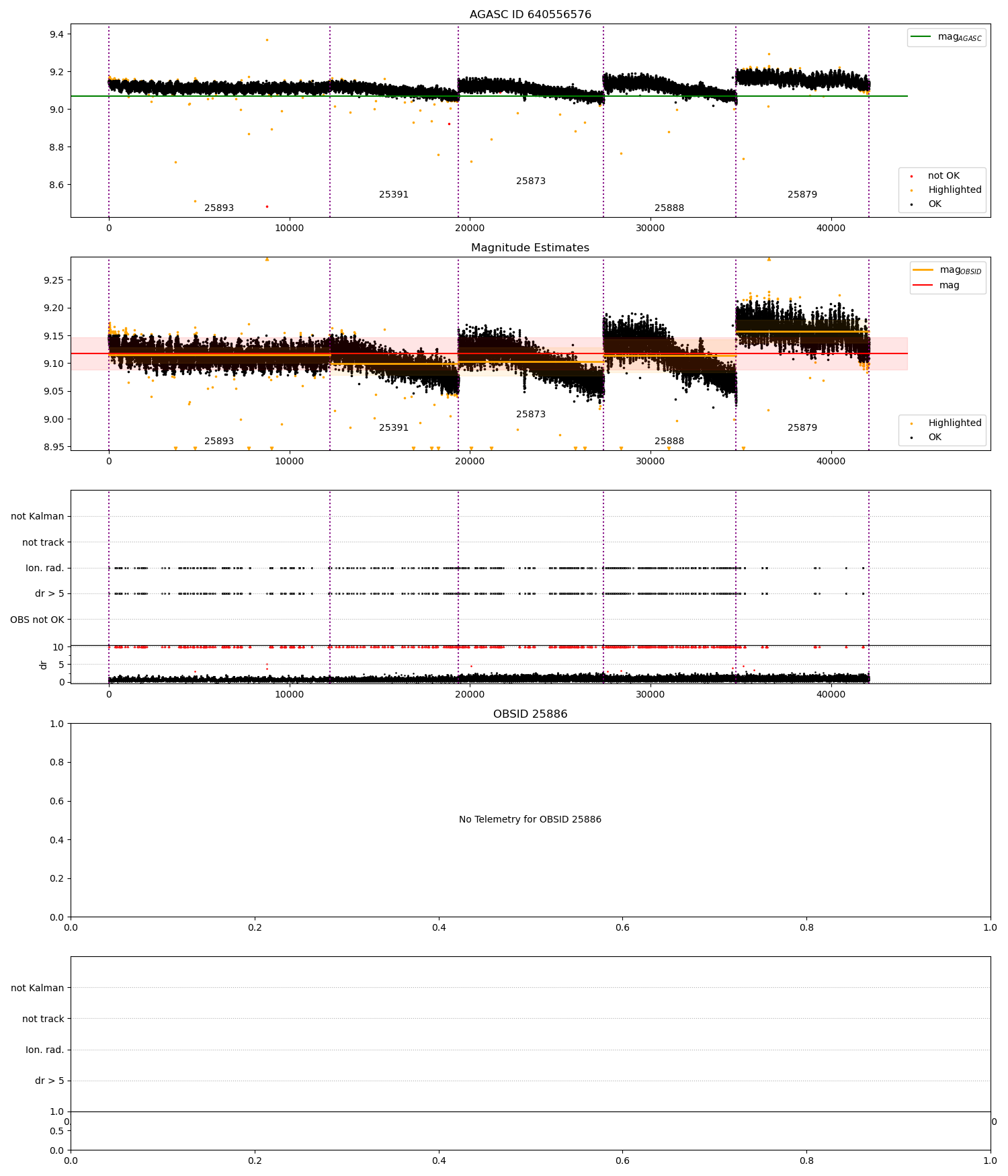Click the red 'not OK' point near 8.5 magnitude
The width and height of the screenshot is (1008, 1176).
tap(267, 206)
